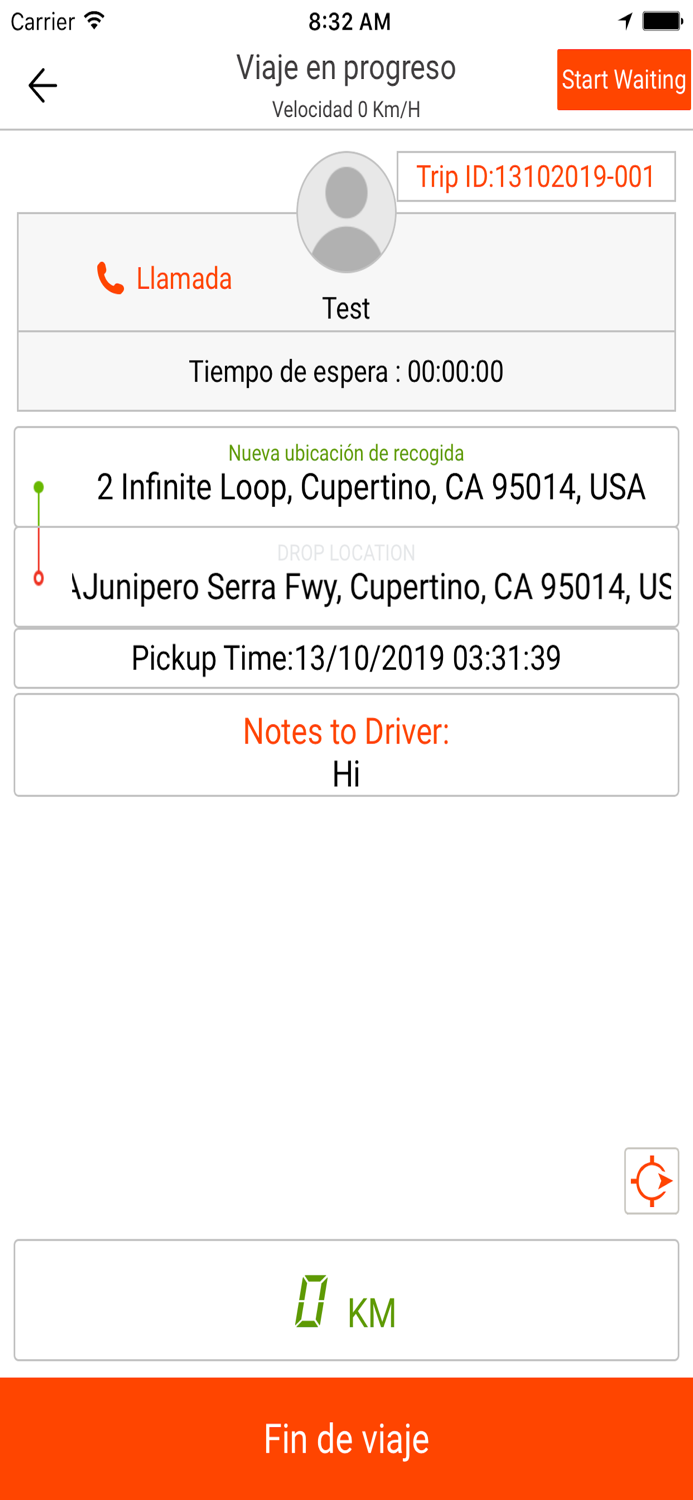Open the passenger profile avatar image
The image size is (693, 1500).
point(346,212)
